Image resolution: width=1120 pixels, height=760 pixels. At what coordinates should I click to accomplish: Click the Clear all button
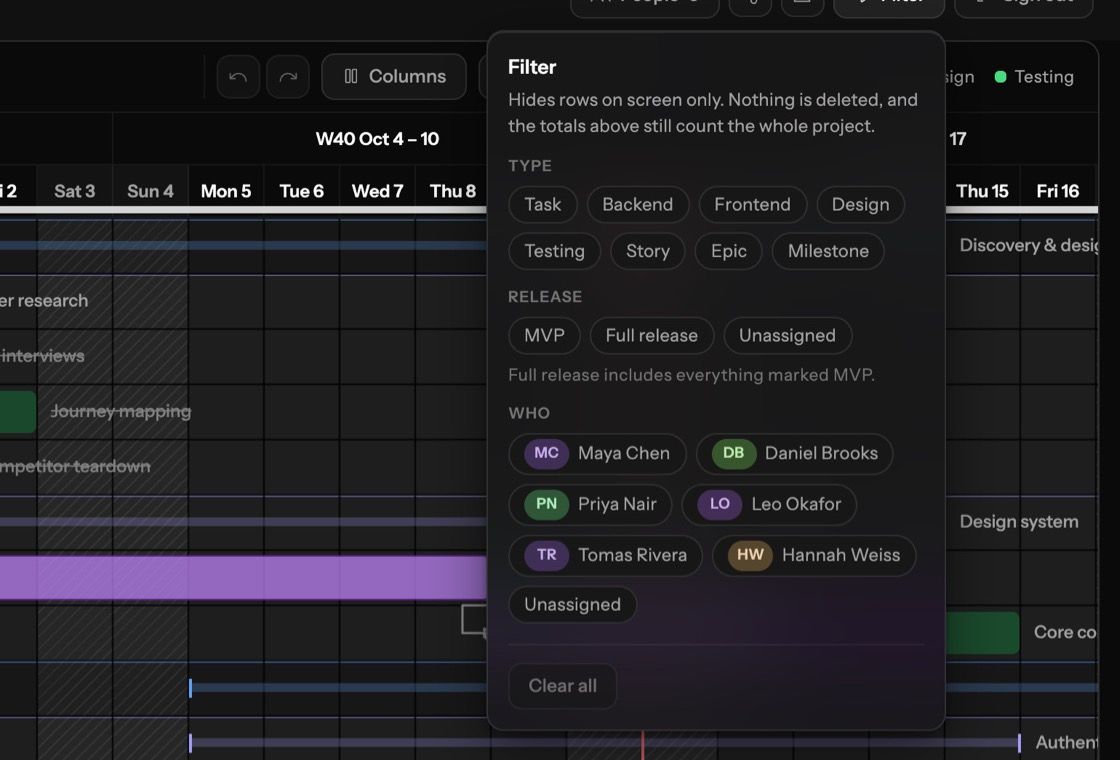coord(562,686)
